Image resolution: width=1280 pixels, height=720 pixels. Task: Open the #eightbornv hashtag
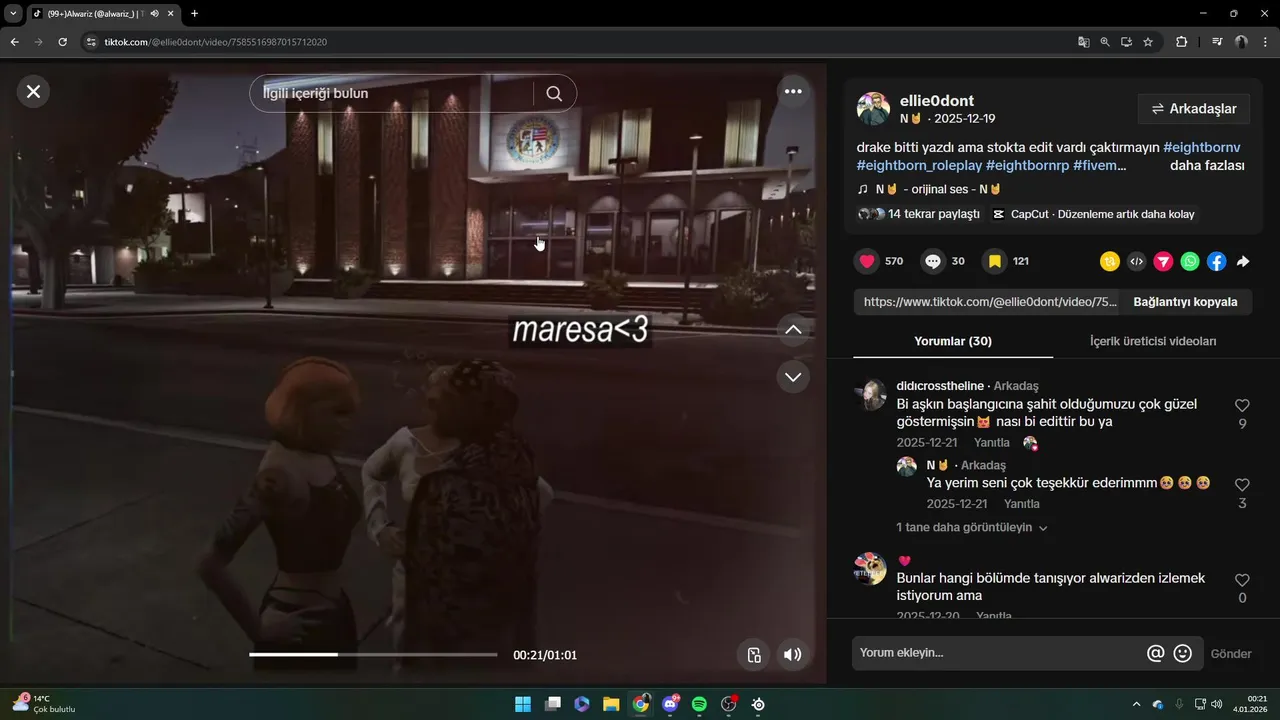(x=1202, y=147)
